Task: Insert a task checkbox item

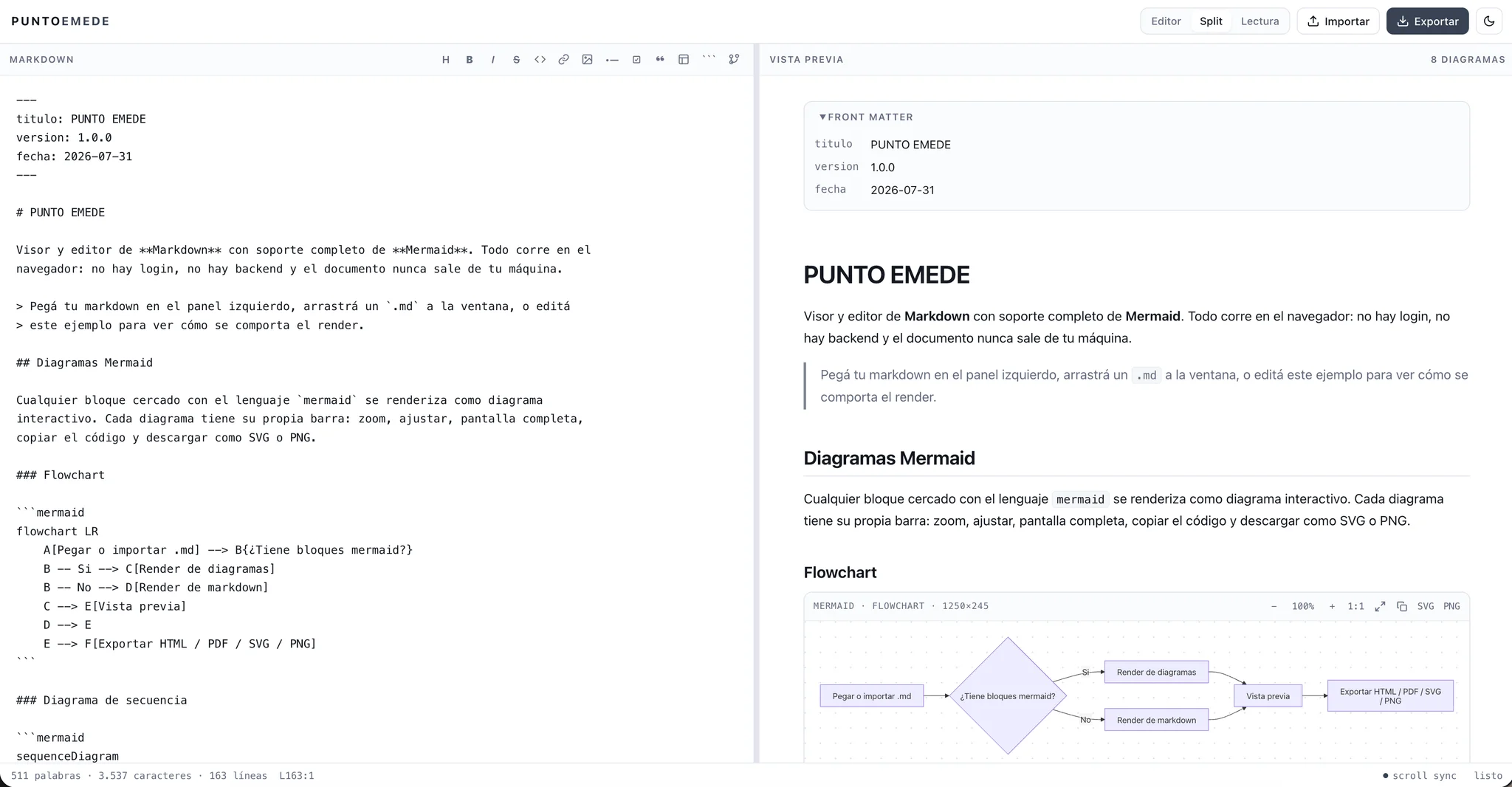Action: (x=636, y=60)
